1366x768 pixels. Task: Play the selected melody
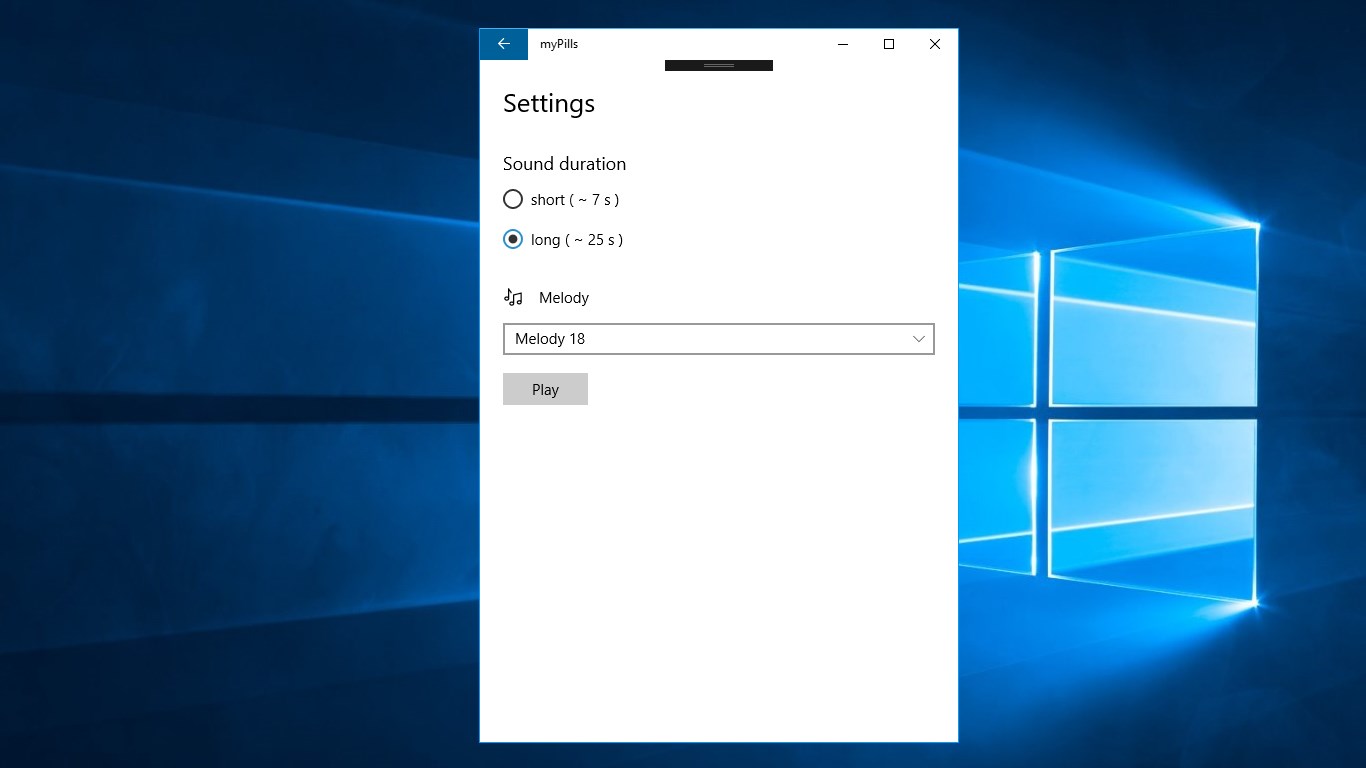545,389
